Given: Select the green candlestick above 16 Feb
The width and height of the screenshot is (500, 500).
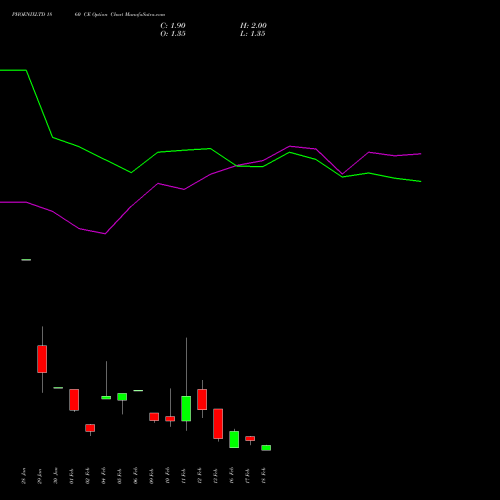Looking at the screenshot, I should [x=234, y=439].
